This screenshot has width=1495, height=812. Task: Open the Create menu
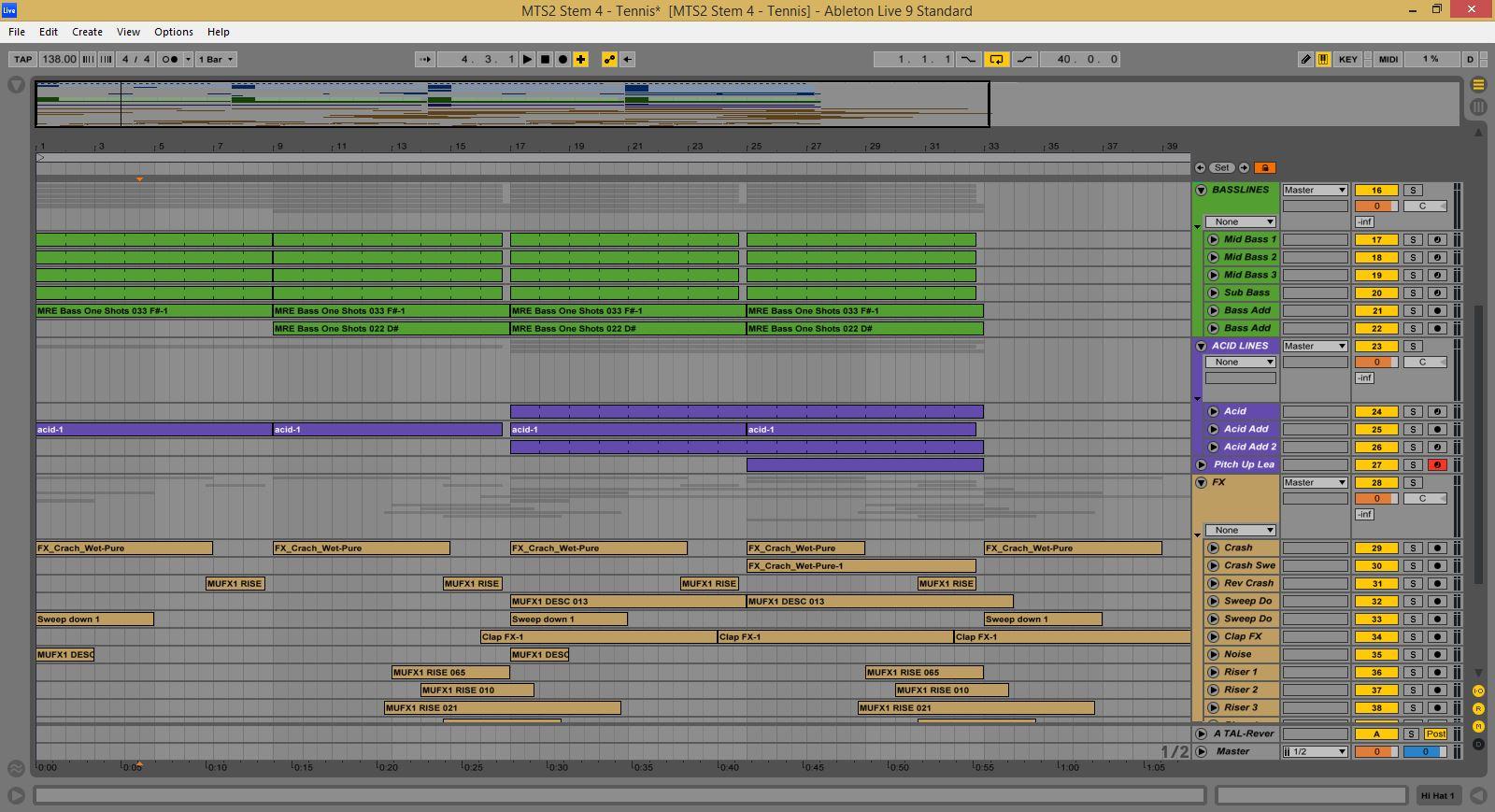click(x=87, y=32)
